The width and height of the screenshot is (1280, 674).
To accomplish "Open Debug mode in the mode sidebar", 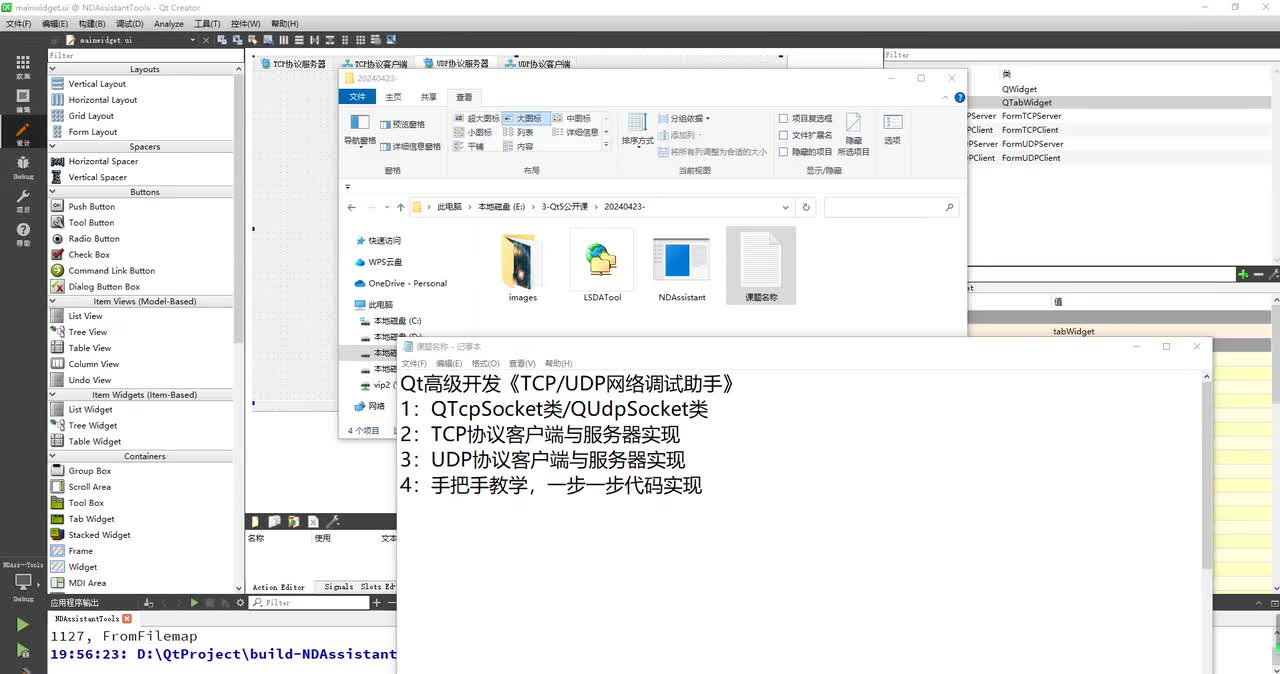I will coord(22,166).
